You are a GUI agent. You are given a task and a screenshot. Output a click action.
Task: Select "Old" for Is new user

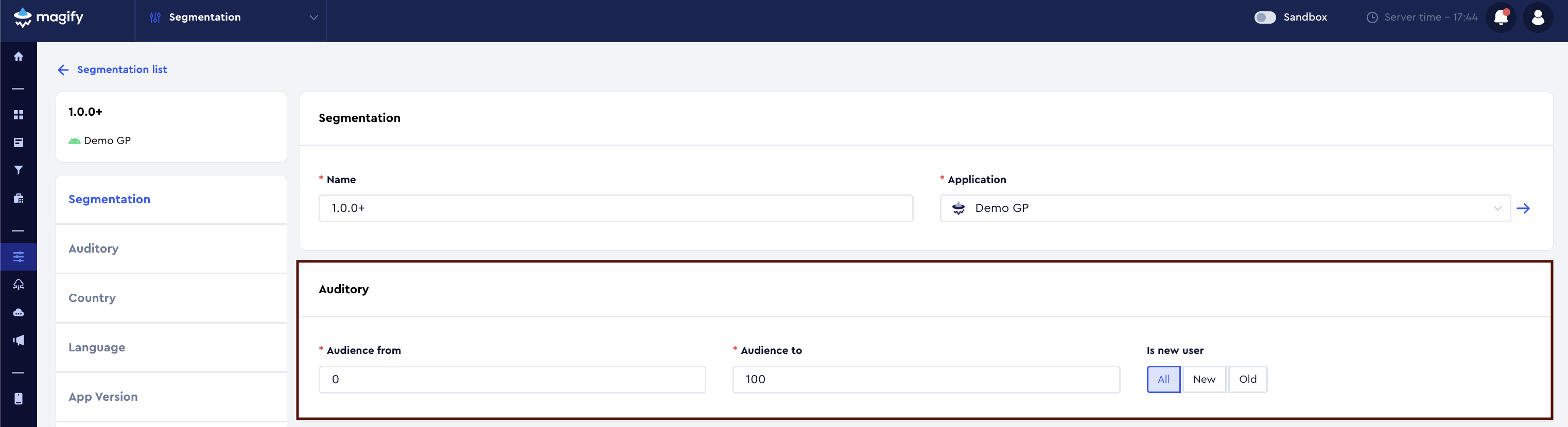click(1247, 380)
